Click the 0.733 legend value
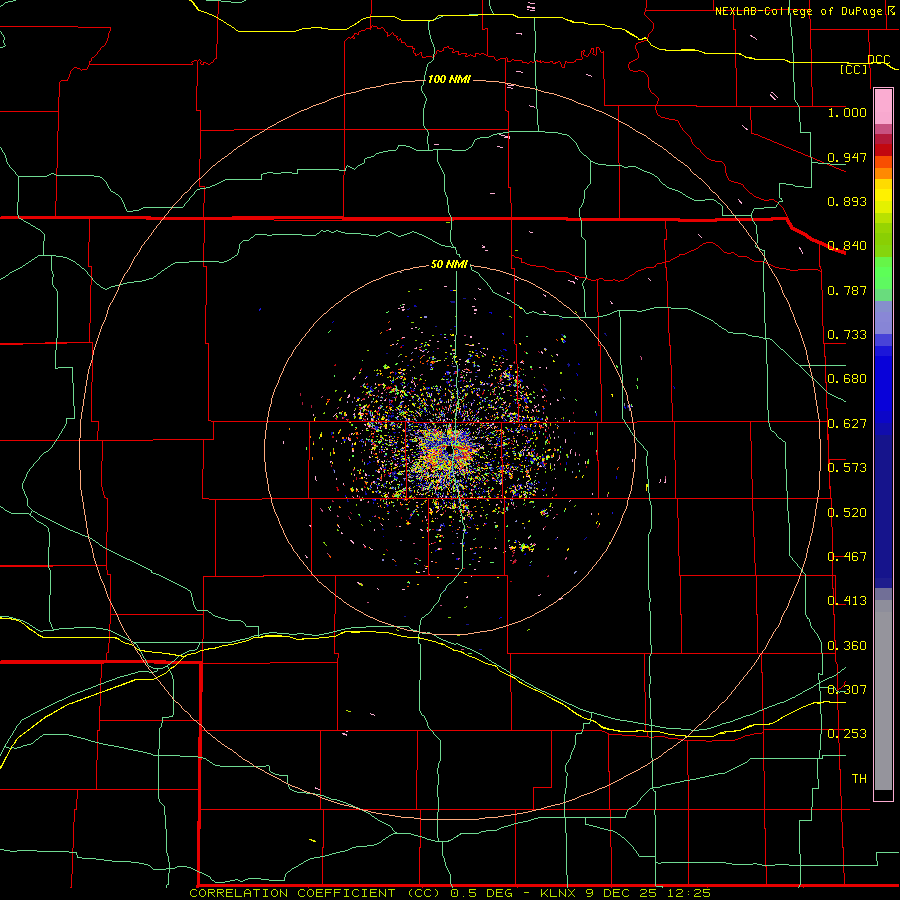This screenshot has width=900, height=900. (847, 335)
